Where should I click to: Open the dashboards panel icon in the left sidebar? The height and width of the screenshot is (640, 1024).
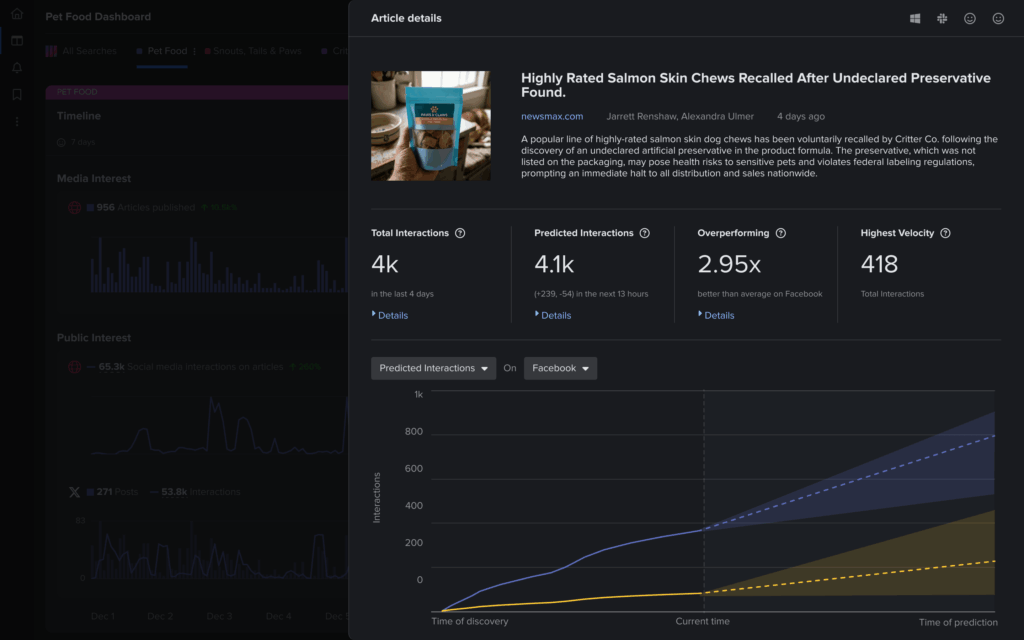17,40
